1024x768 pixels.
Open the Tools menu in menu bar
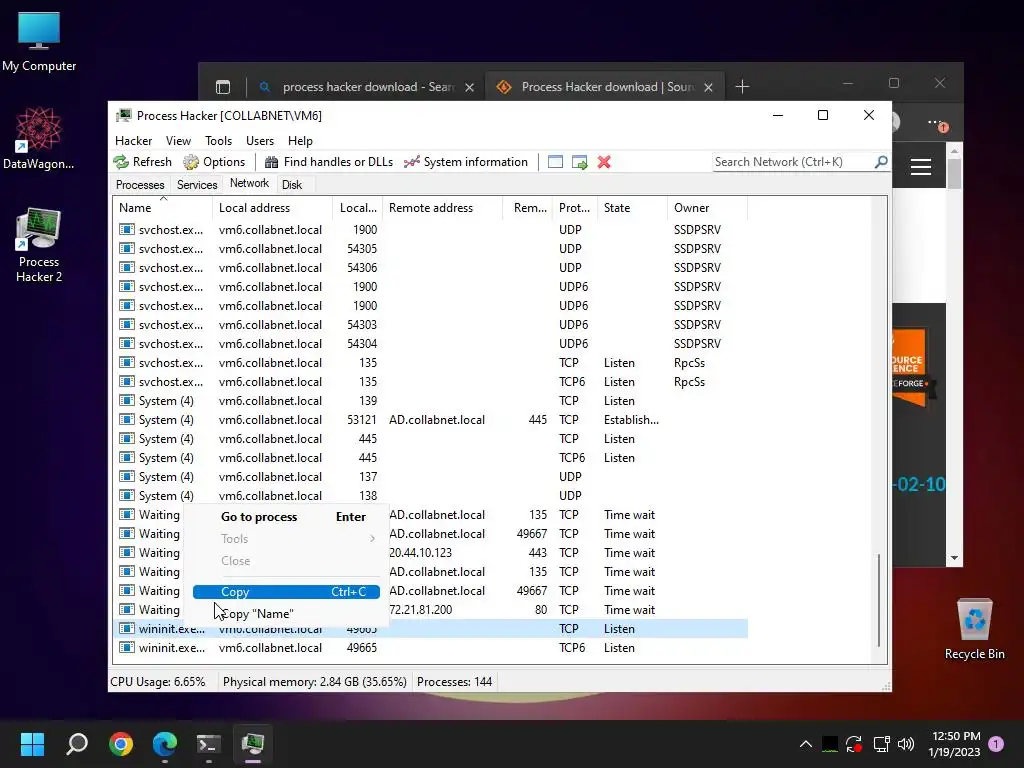[218, 140]
